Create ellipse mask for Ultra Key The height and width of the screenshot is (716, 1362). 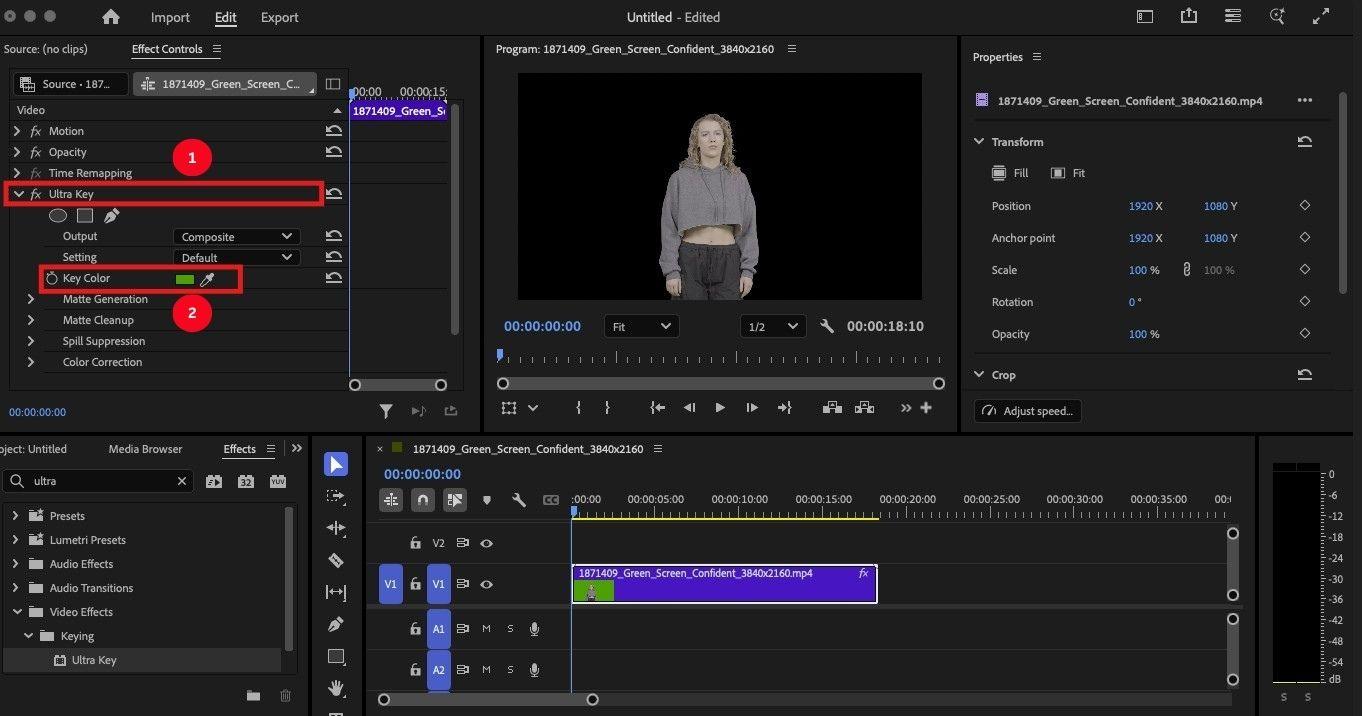58,215
